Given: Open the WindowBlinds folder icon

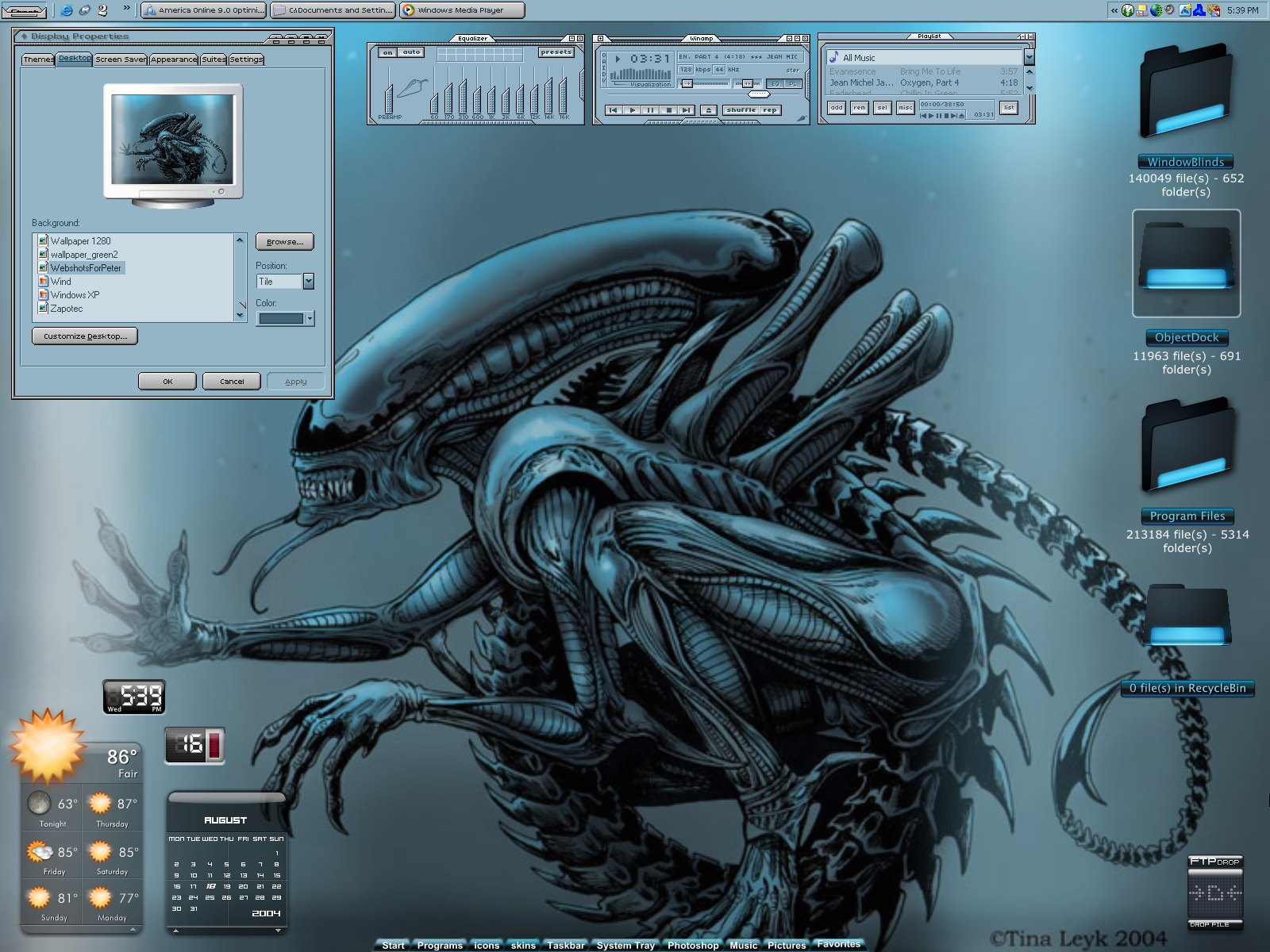Looking at the screenshot, I should pyautogui.click(x=1186, y=90).
